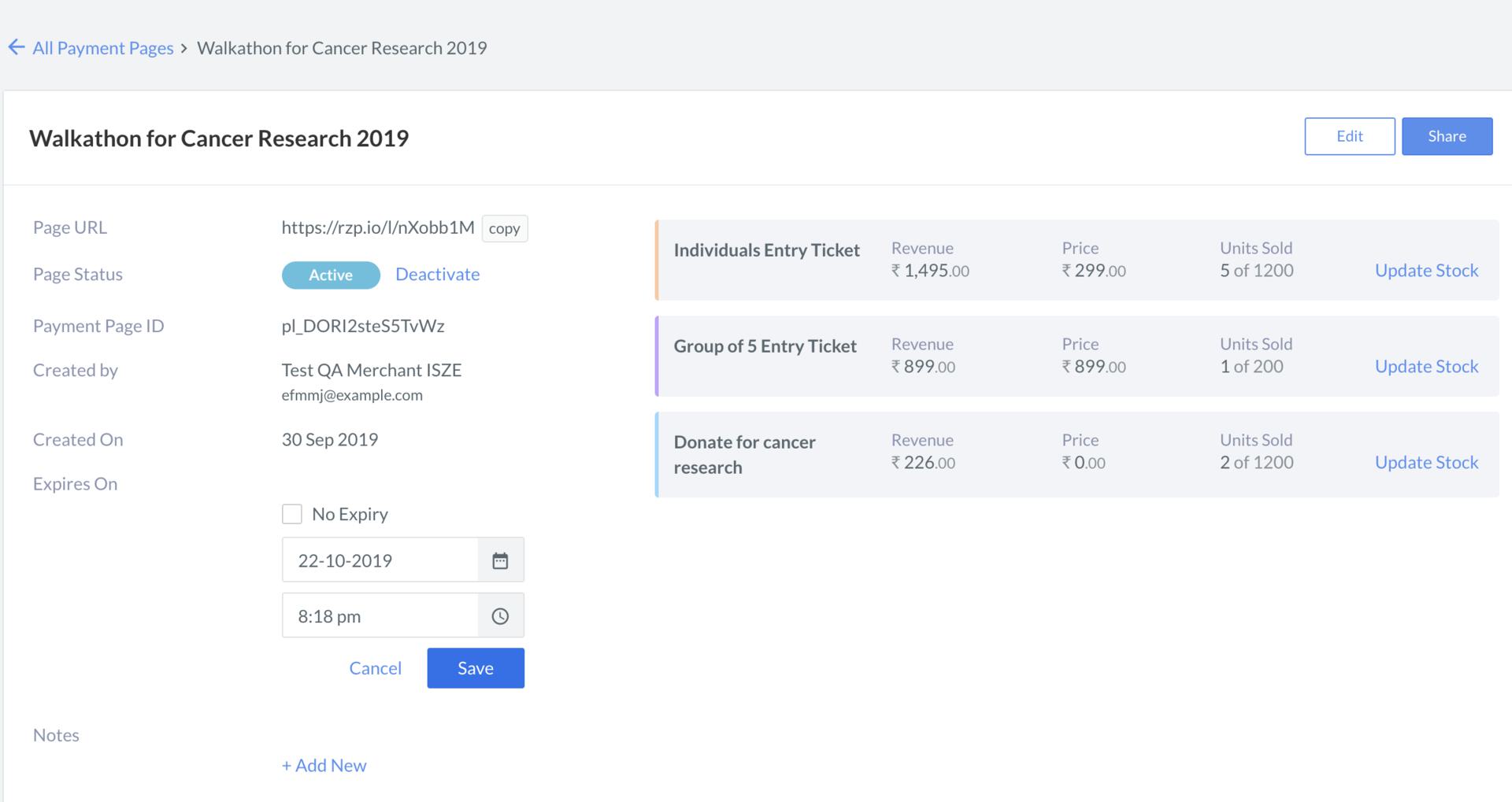Click the back arrow icon
Image resolution: width=1512 pixels, height=802 pixels.
16,47
